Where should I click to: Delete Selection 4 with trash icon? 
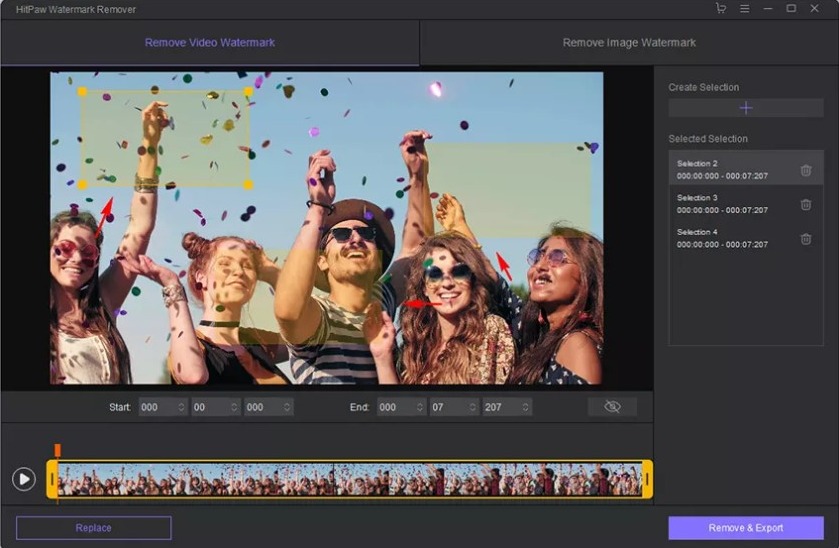coord(806,239)
